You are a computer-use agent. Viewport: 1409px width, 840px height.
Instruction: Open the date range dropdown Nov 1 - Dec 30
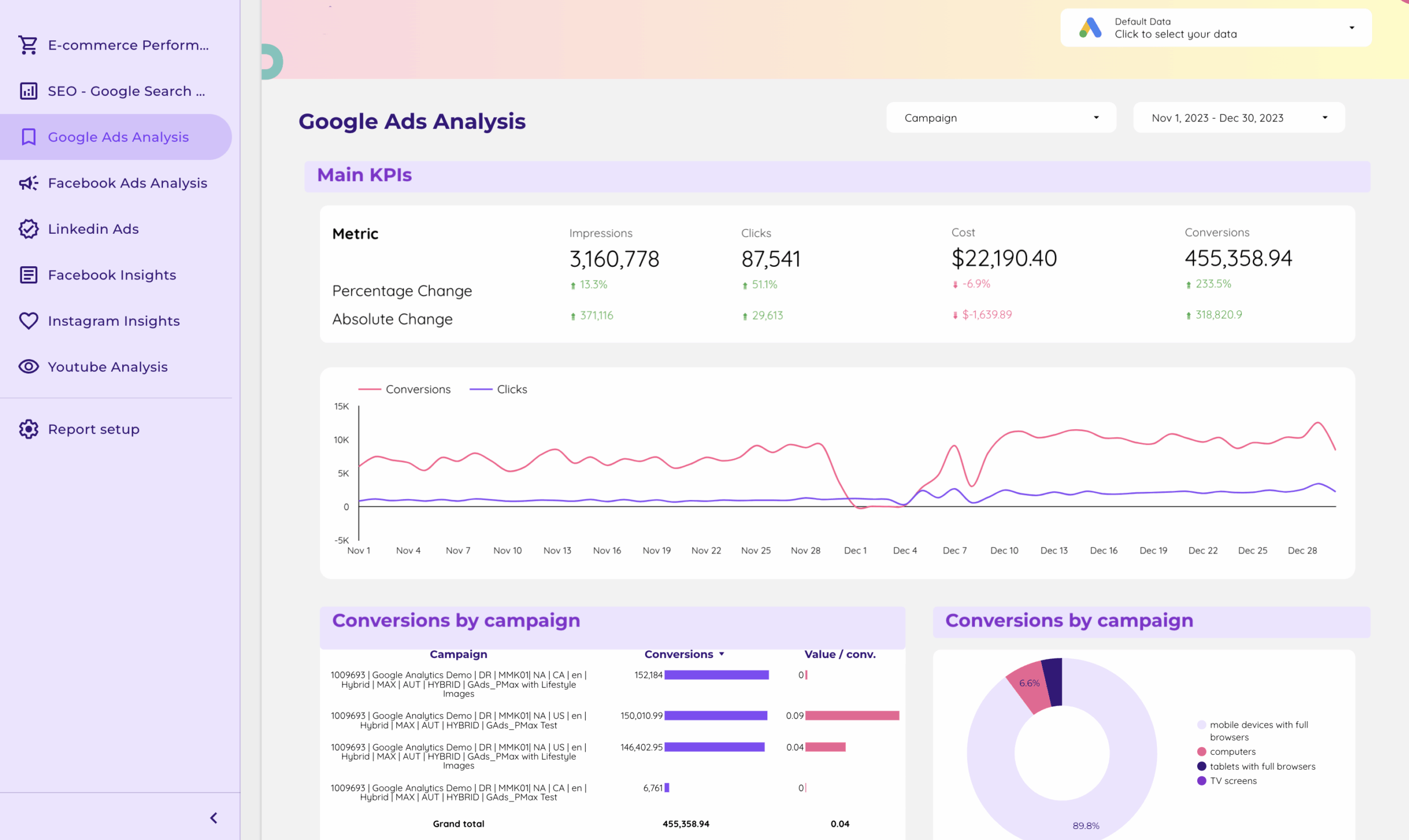(1238, 118)
